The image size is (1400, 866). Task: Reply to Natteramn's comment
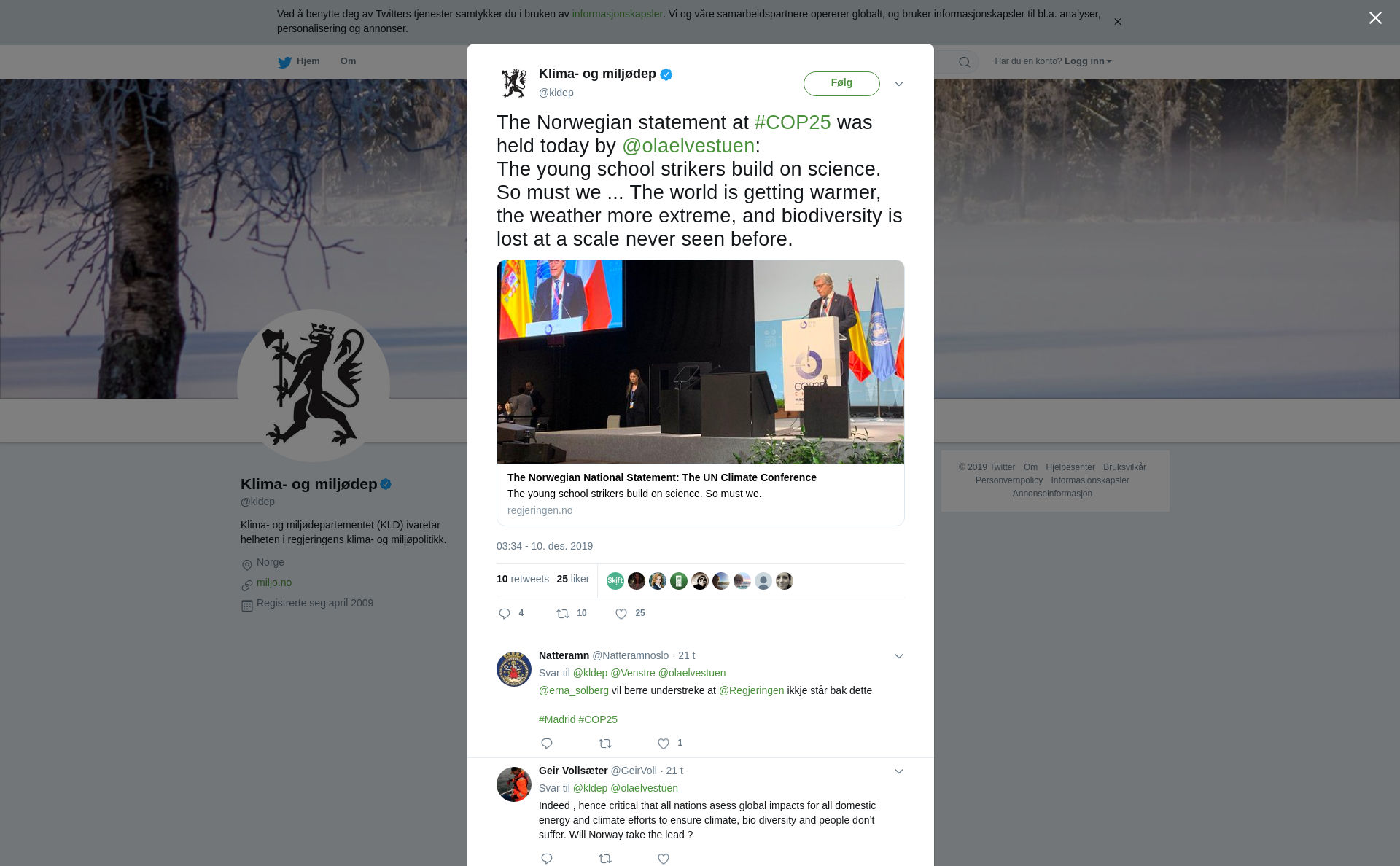(547, 744)
